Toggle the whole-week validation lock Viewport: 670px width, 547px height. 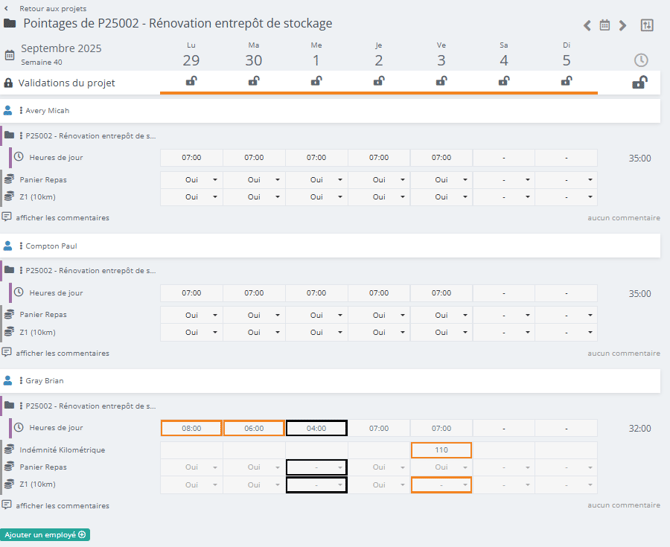point(639,83)
